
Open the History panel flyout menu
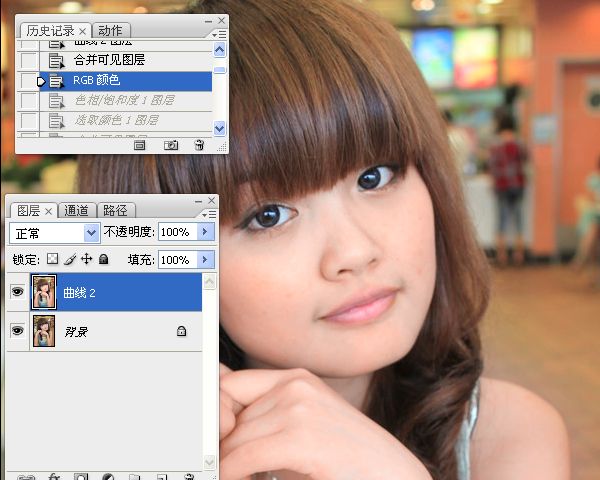pyautogui.click(x=220, y=34)
